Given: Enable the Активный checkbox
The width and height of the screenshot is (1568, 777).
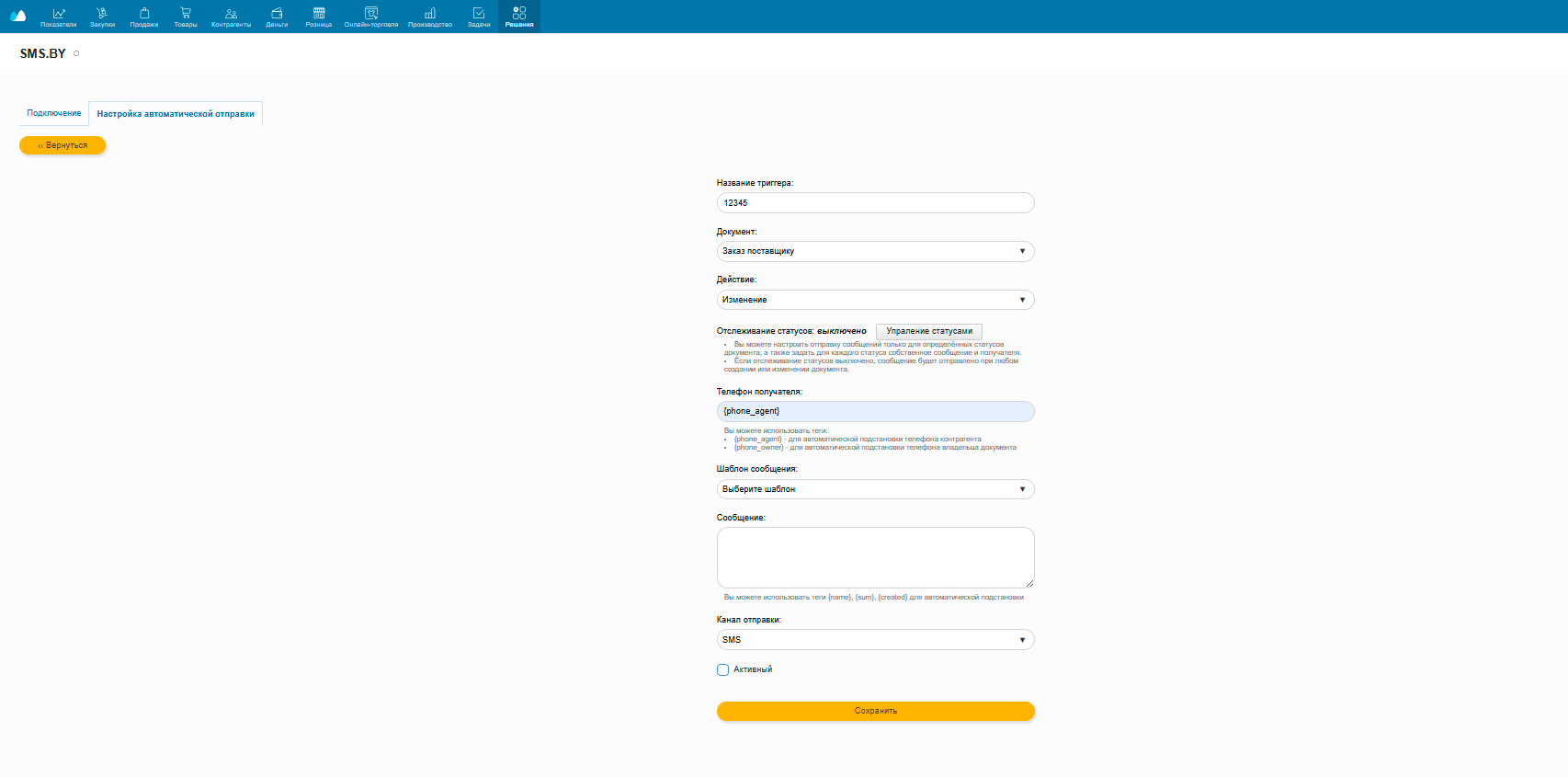Looking at the screenshot, I should (x=723, y=670).
